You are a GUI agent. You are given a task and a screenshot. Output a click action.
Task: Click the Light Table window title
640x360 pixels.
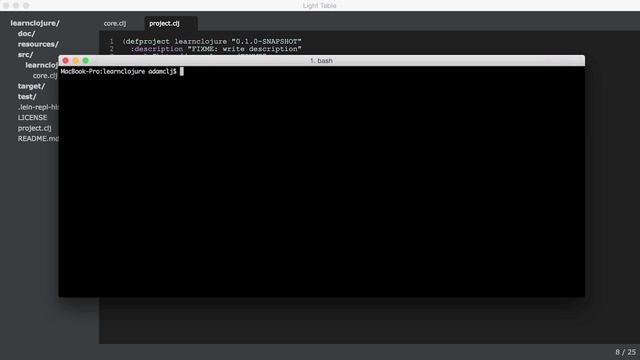[320, 5]
